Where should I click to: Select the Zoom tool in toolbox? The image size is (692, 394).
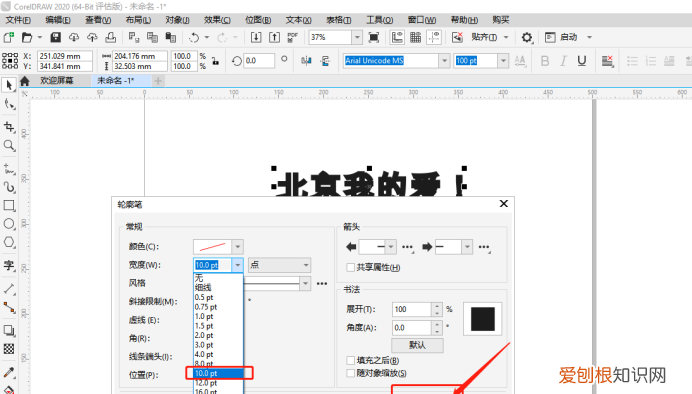coord(9,145)
